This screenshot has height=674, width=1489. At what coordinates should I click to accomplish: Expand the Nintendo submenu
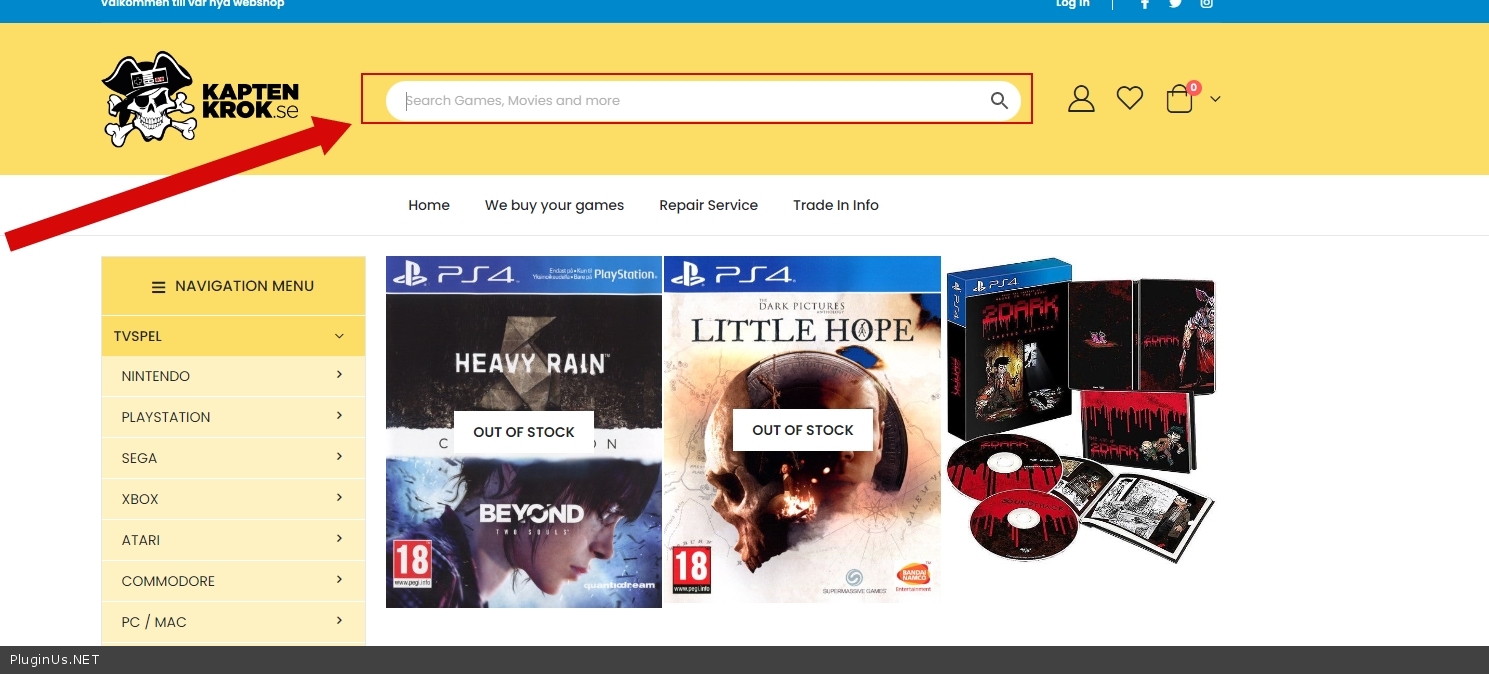pyautogui.click(x=339, y=375)
